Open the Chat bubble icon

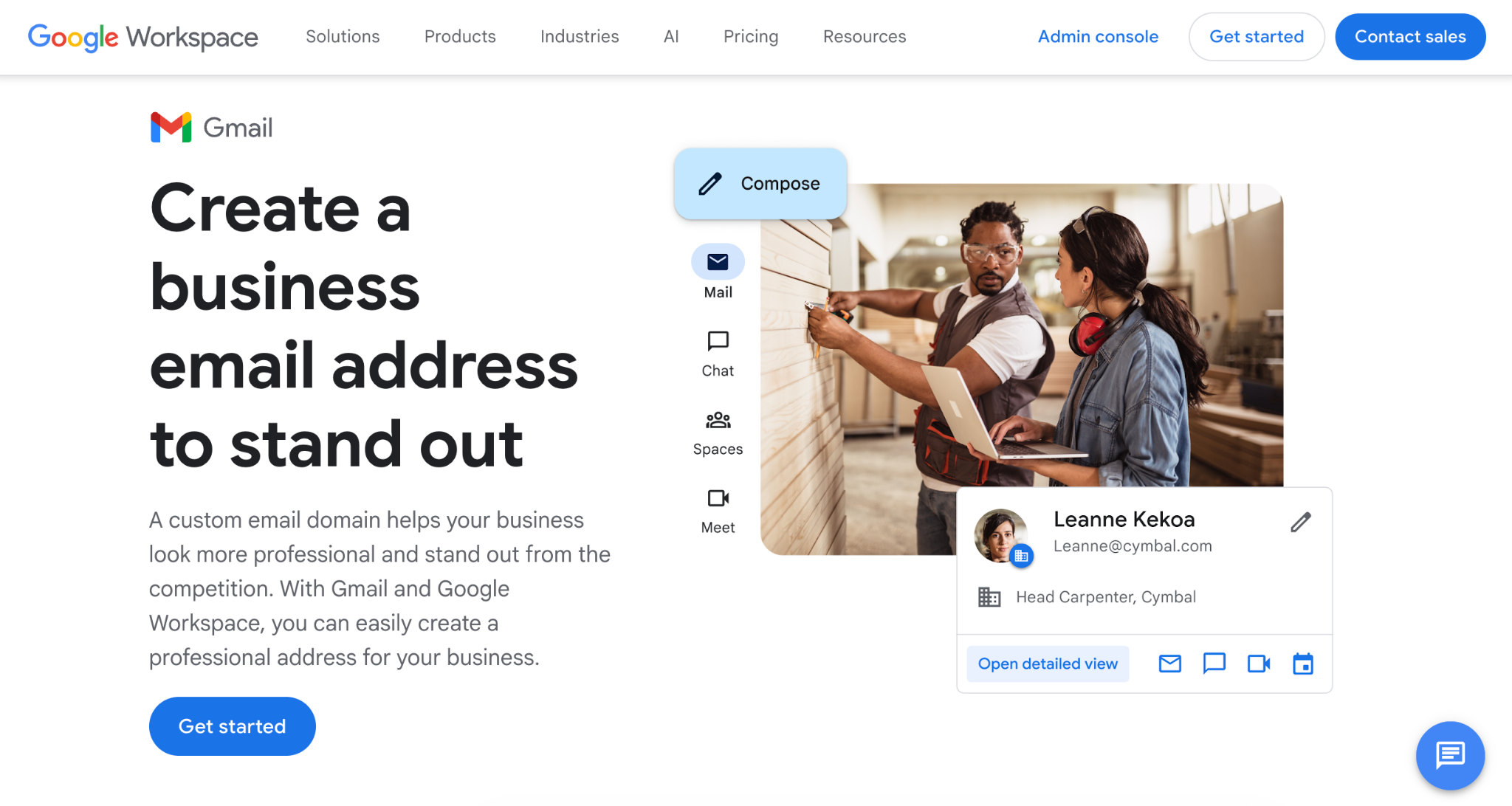[718, 341]
